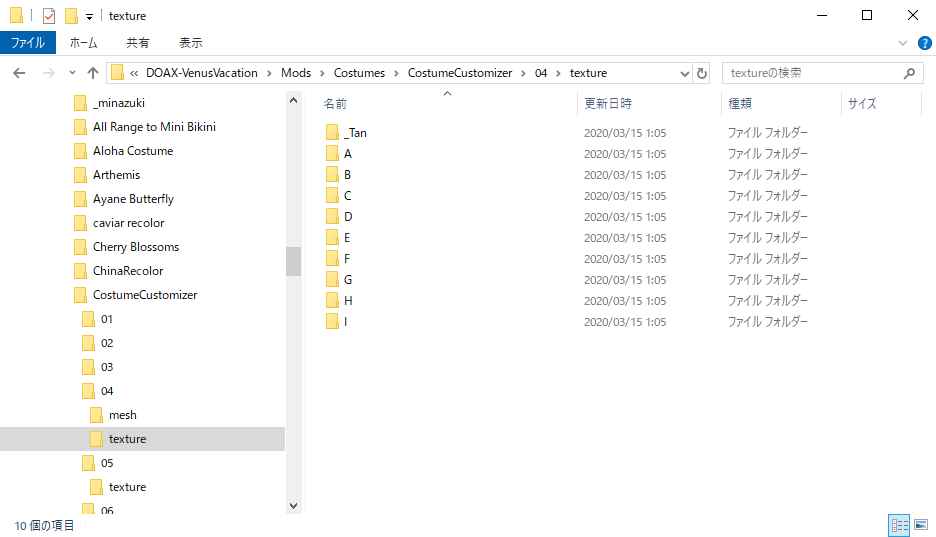
Task: Sort by the 名前 column header
Action: tap(334, 103)
